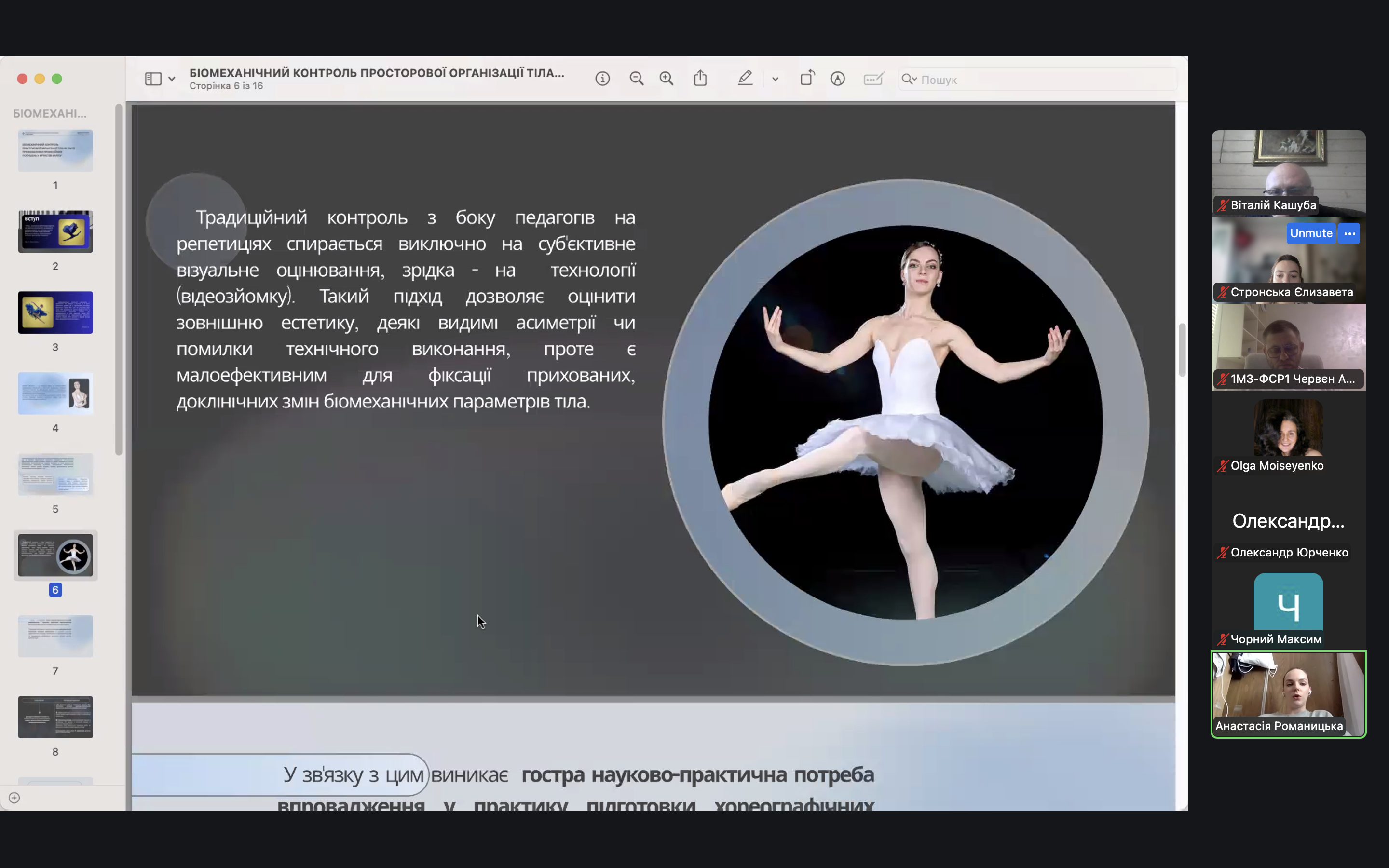Select the Highlight pen tool
The image size is (1389, 868).
click(745, 78)
